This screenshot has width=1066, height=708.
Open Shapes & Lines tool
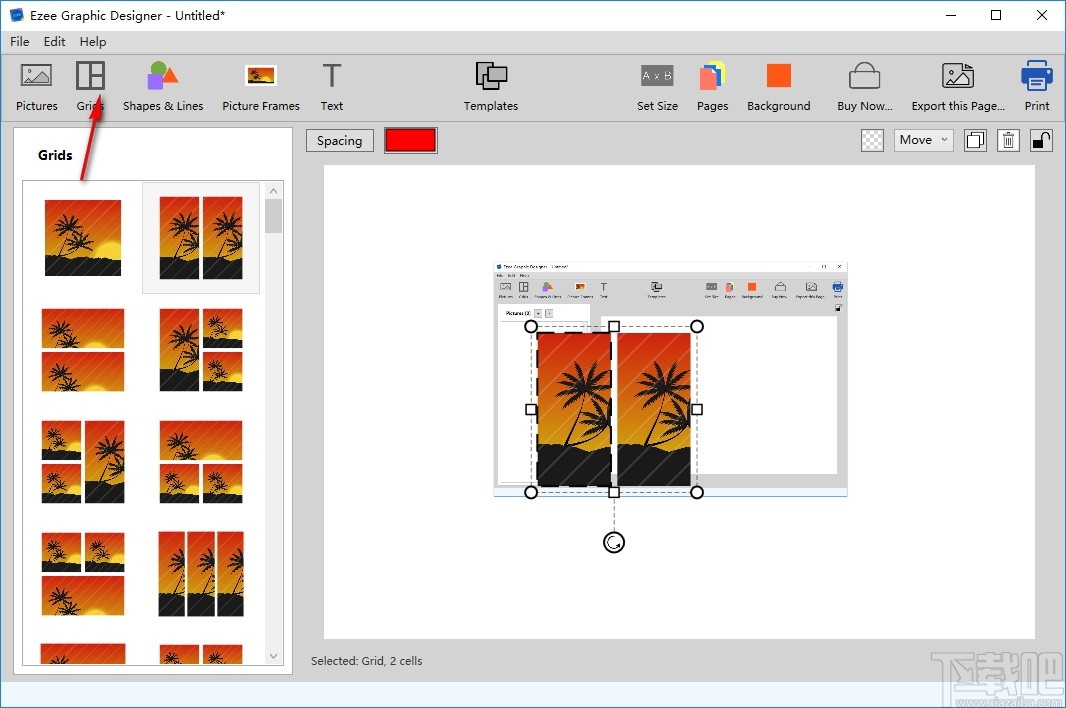coord(163,86)
